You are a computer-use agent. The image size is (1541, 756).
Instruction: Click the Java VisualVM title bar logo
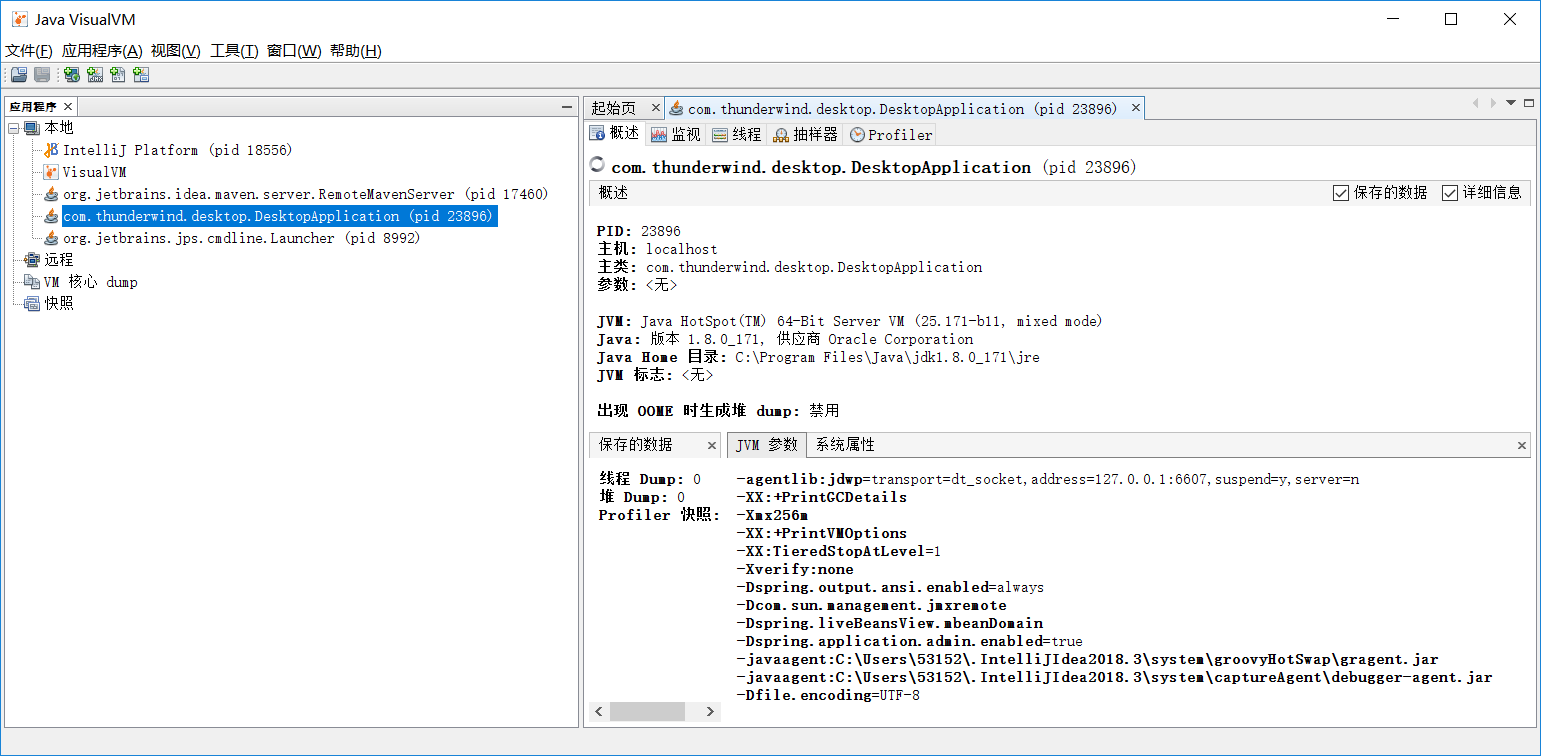tap(19, 19)
